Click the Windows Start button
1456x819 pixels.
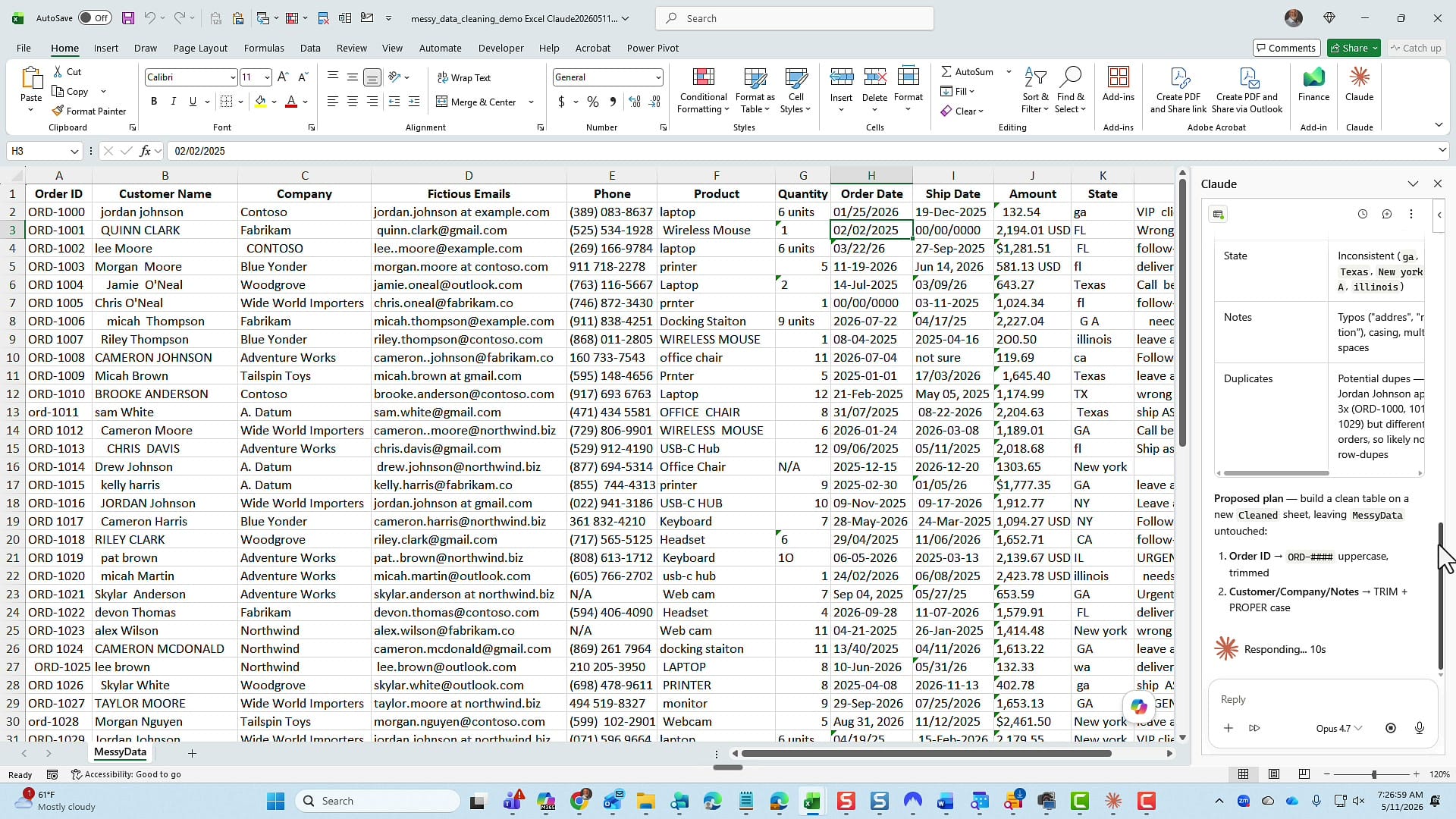(x=275, y=801)
